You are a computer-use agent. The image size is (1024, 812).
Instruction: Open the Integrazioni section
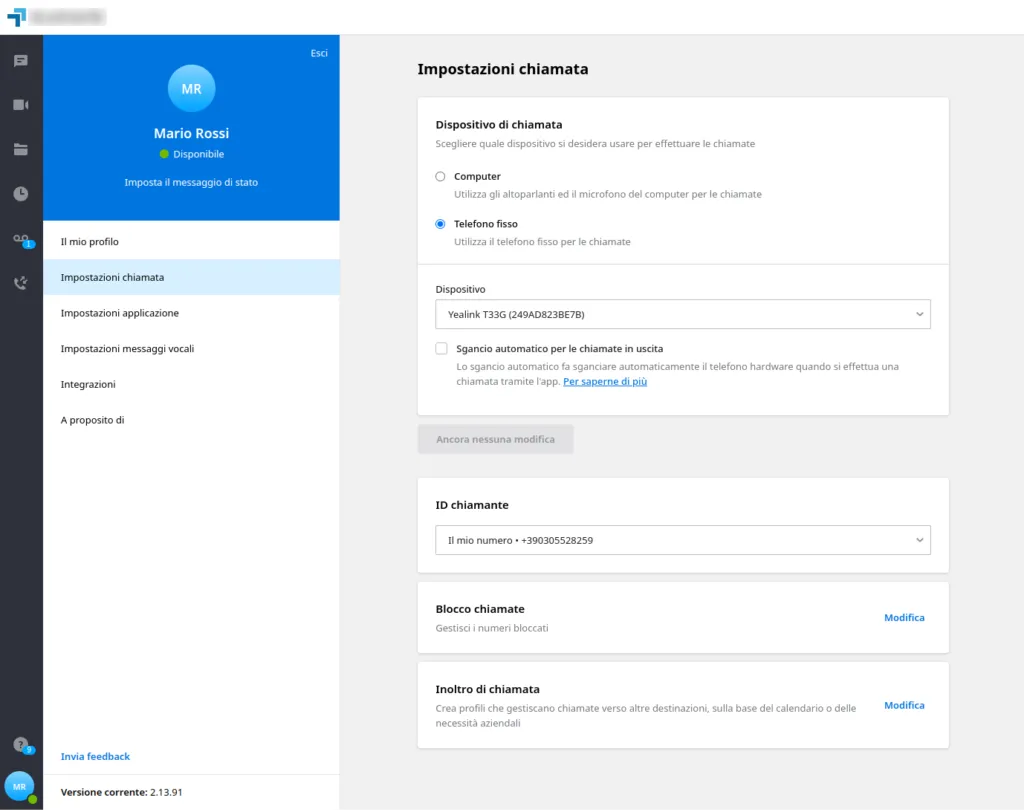[191, 384]
